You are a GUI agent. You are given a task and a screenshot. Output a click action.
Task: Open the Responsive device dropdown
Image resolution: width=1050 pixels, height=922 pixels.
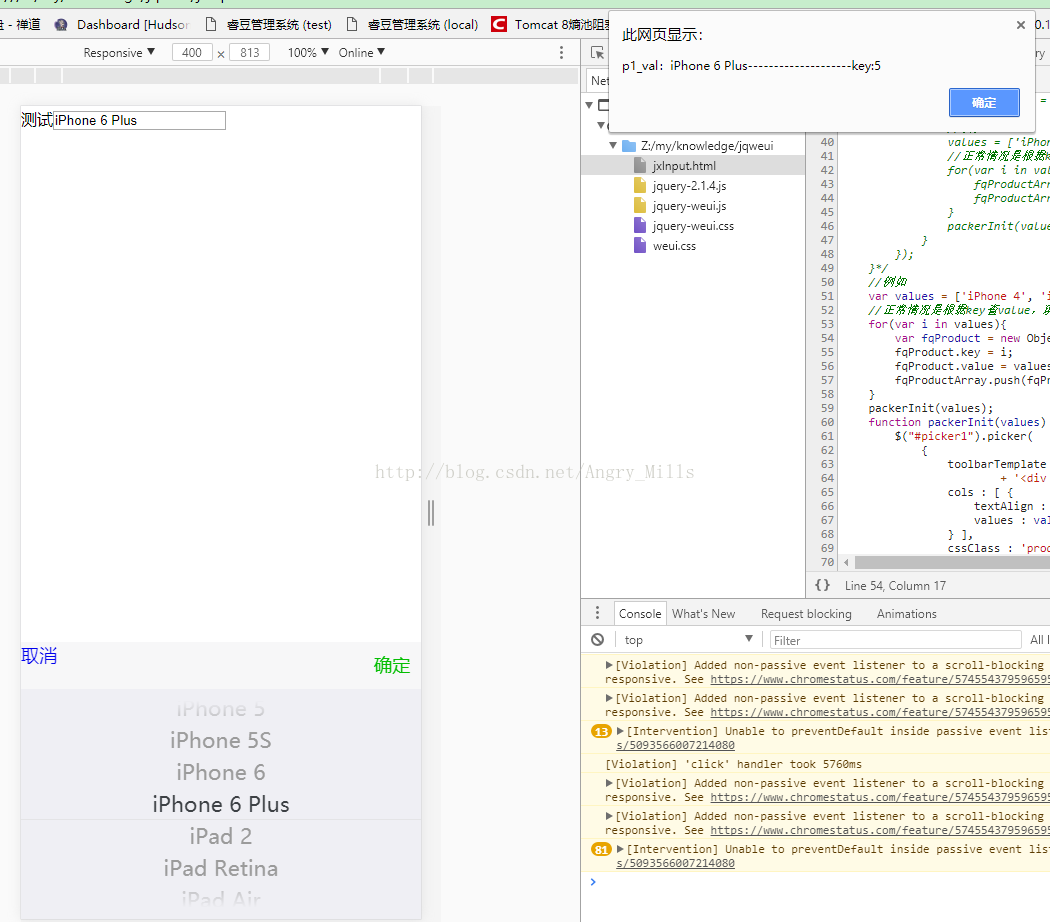coord(119,52)
